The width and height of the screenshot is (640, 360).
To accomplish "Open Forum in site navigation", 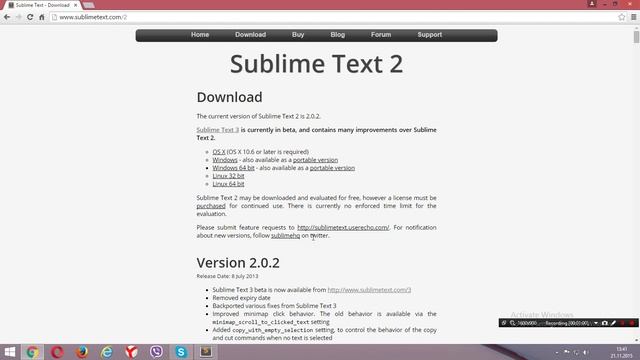I will (x=381, y=35).
